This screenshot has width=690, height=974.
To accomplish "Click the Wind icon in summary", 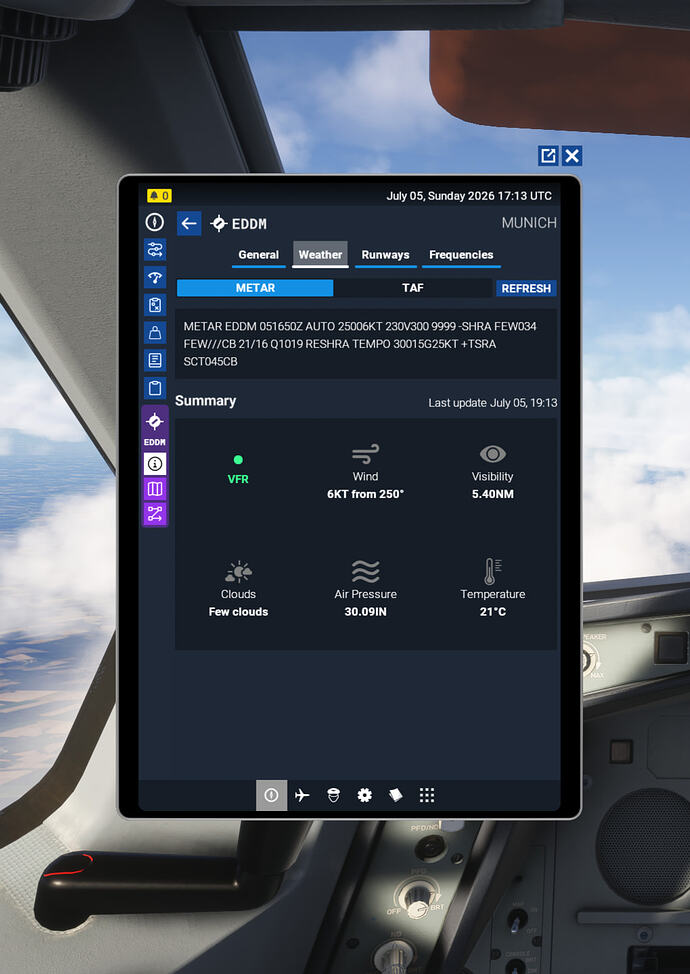I will [365, 454].
